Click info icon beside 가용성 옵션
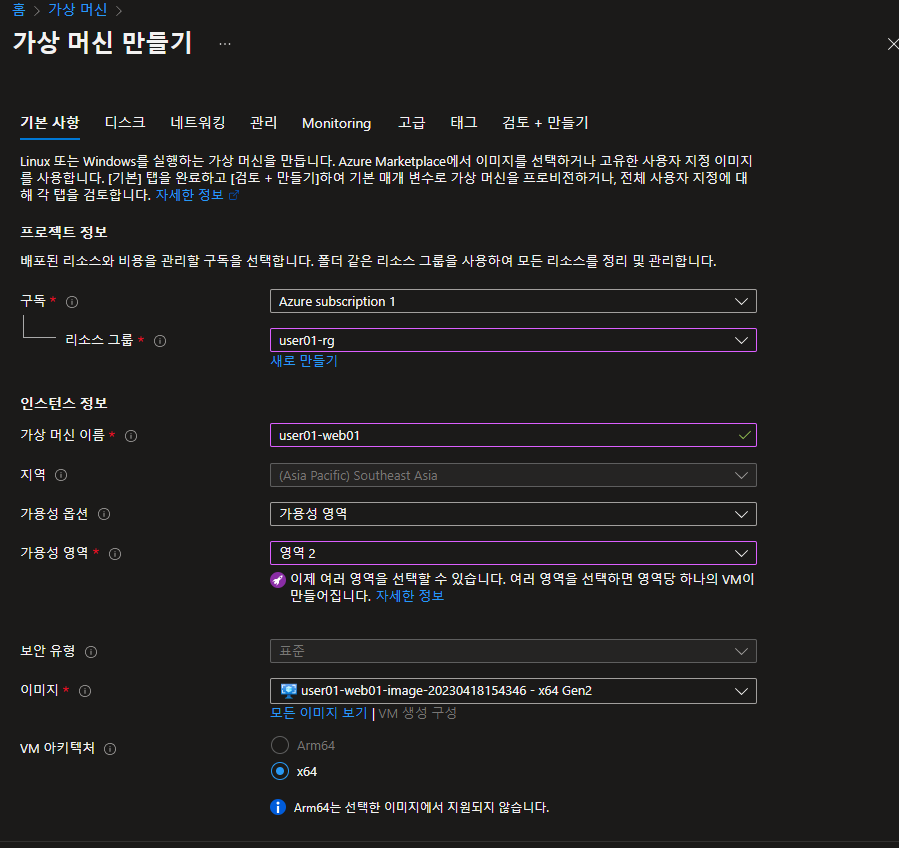This screenshot has width=899, height=848. click(104, 514)
